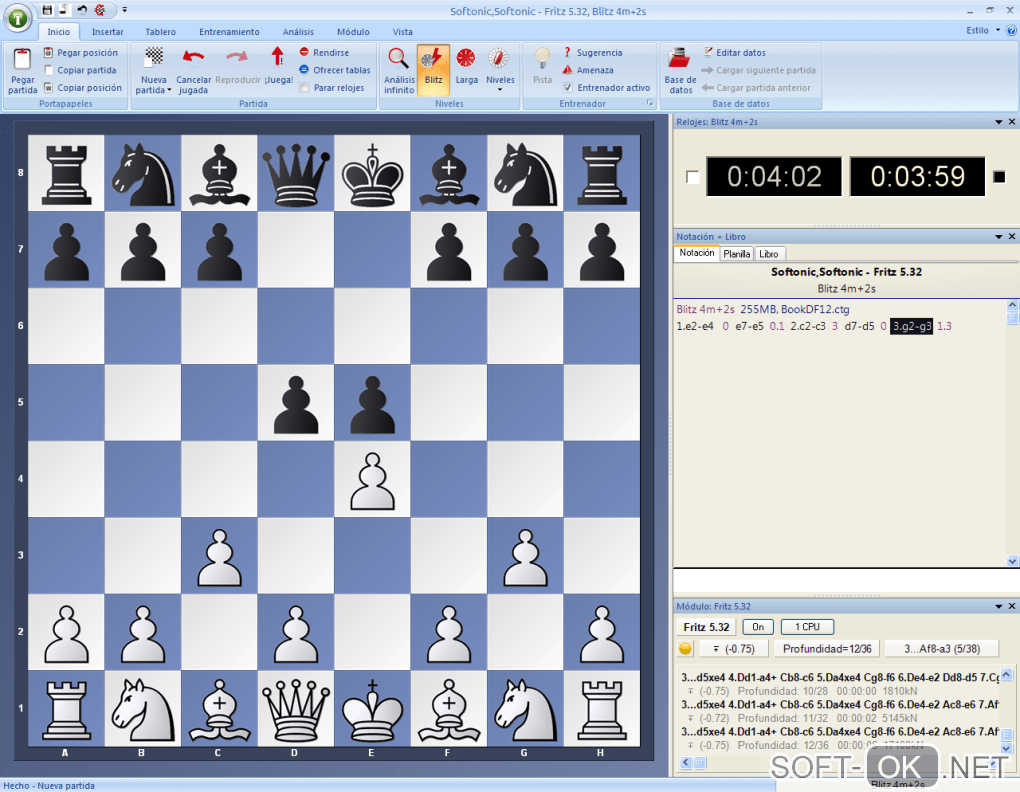Open the Niveles dropdown
This screenshot has width=1020, height=792.
pyautogui.click(x=500, y=90)
